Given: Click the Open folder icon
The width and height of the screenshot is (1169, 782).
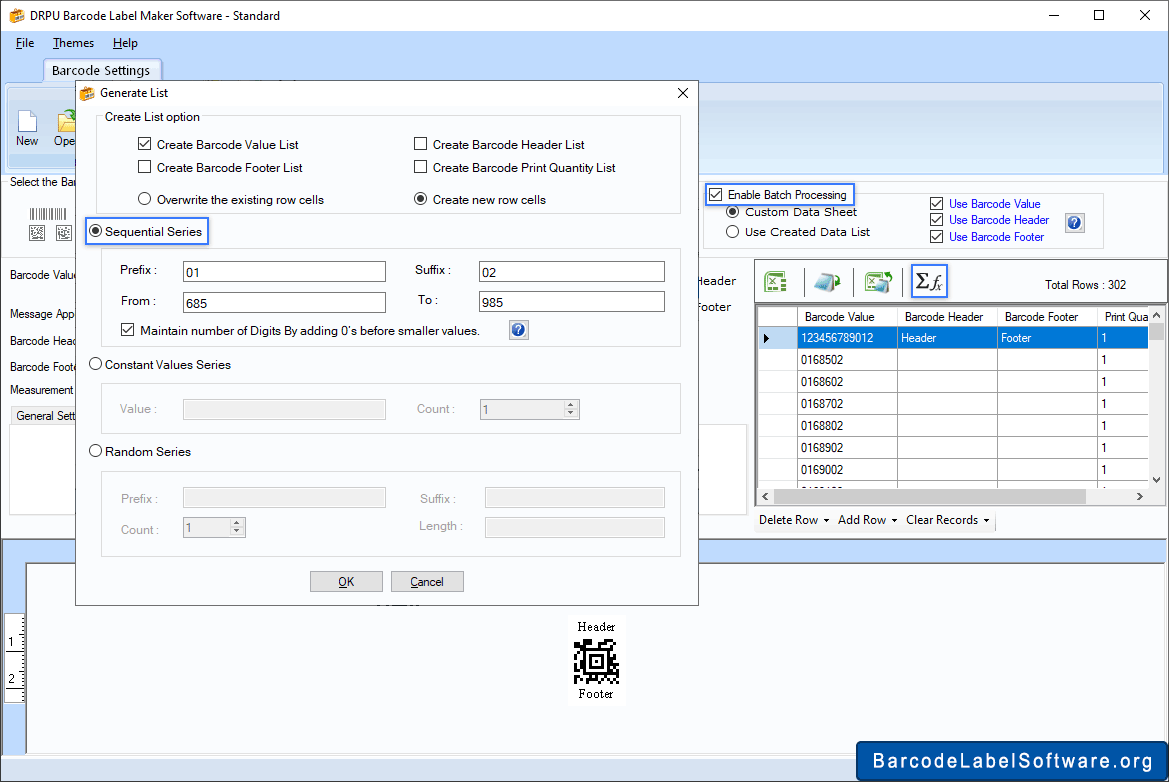Looking at the screenshot, I should point(66,123).
